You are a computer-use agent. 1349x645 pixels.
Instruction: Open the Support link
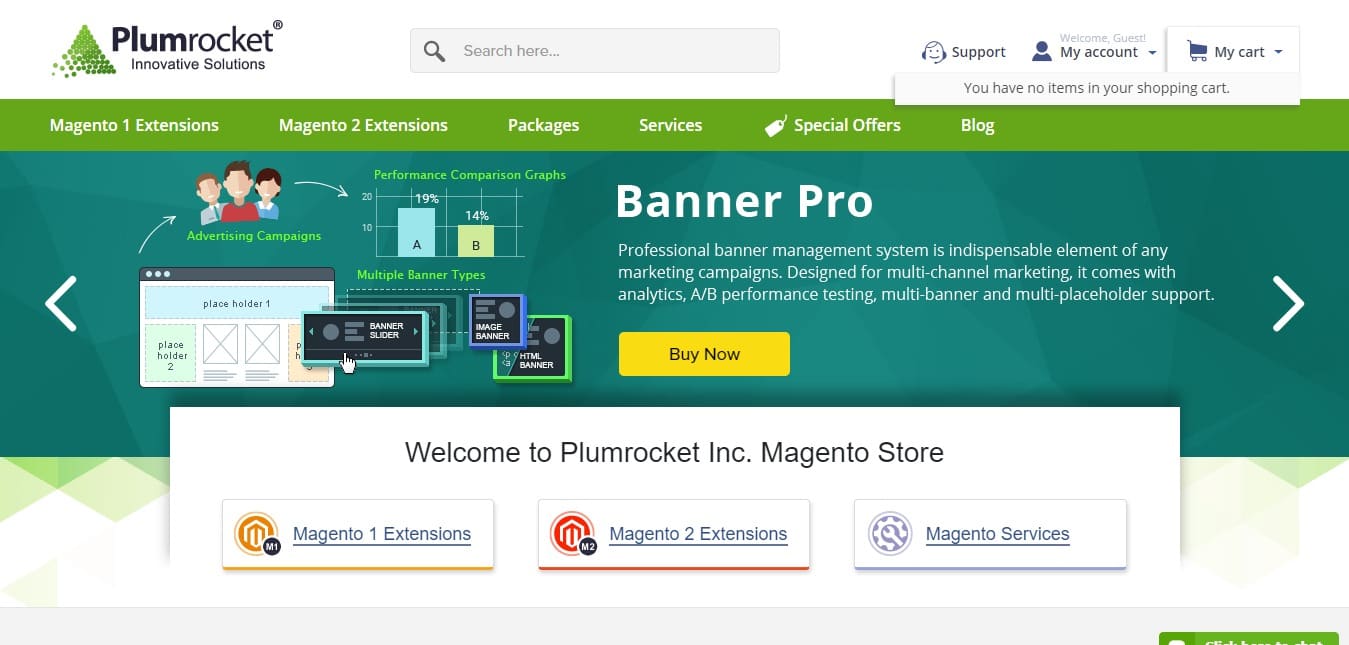(x=978, y=52)
